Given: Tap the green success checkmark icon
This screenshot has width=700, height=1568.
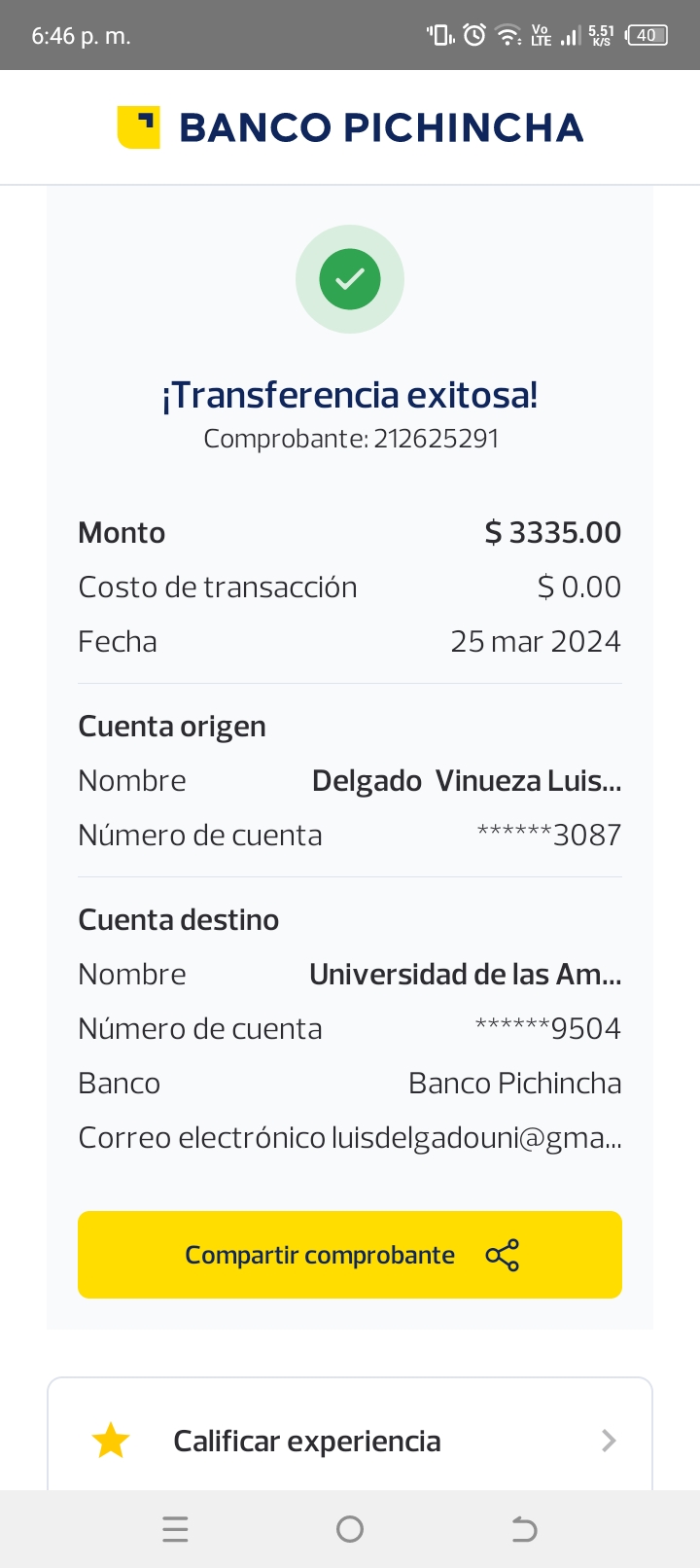Looking at the screenshot, I should [350, 279].
